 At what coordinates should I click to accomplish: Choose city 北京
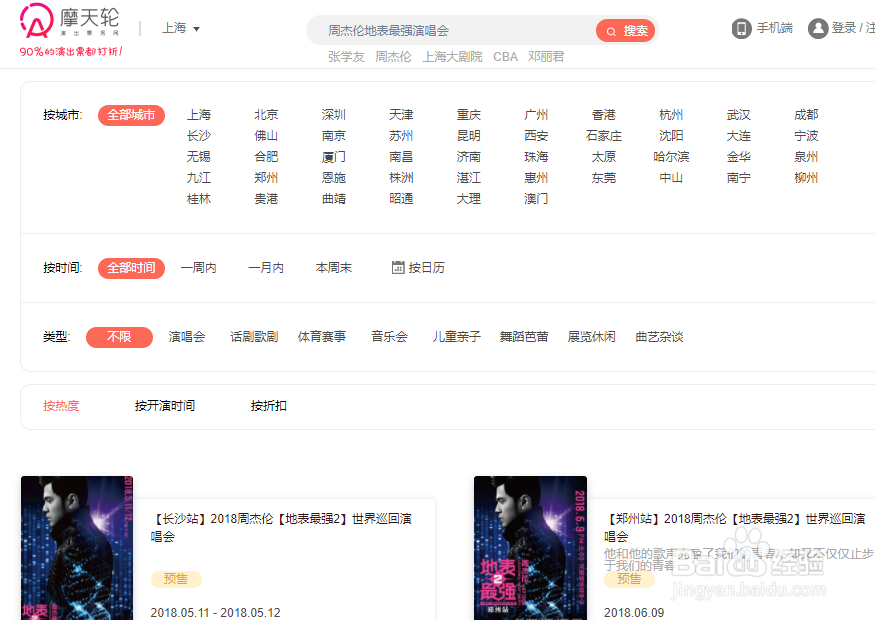(266, 115)
